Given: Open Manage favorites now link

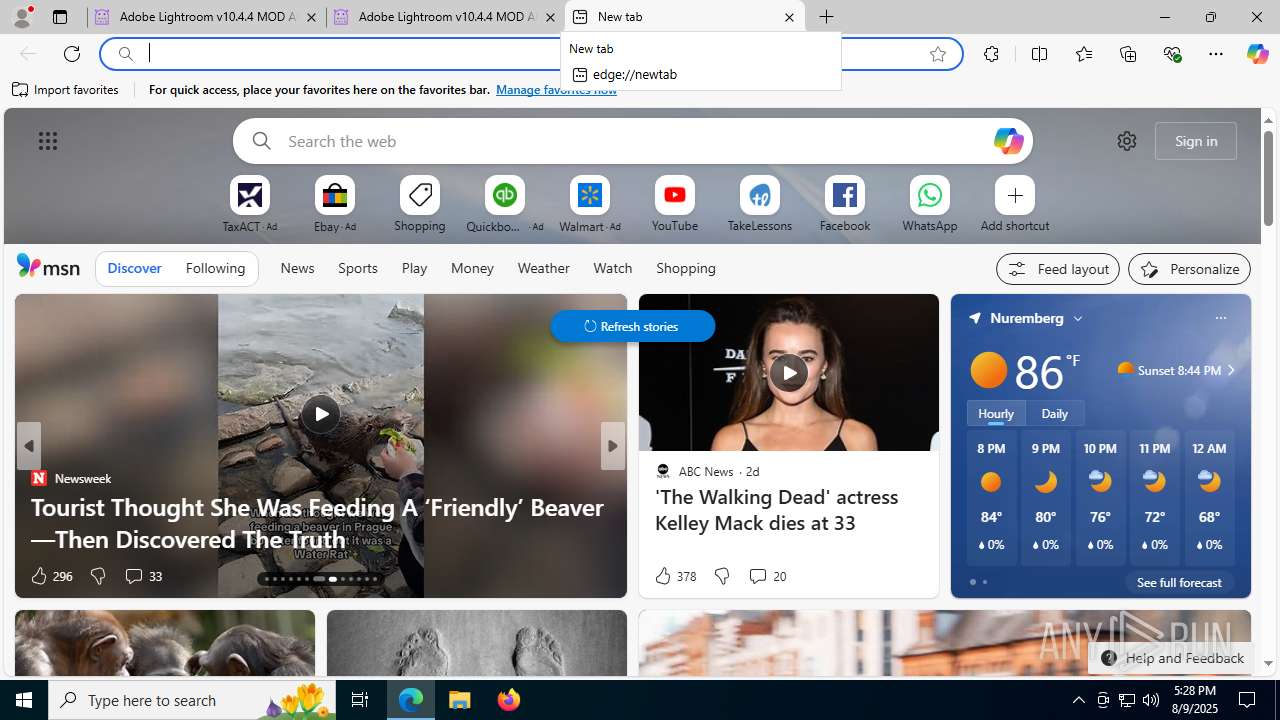Looking at the screenshot, I should [x=556, y=90].
